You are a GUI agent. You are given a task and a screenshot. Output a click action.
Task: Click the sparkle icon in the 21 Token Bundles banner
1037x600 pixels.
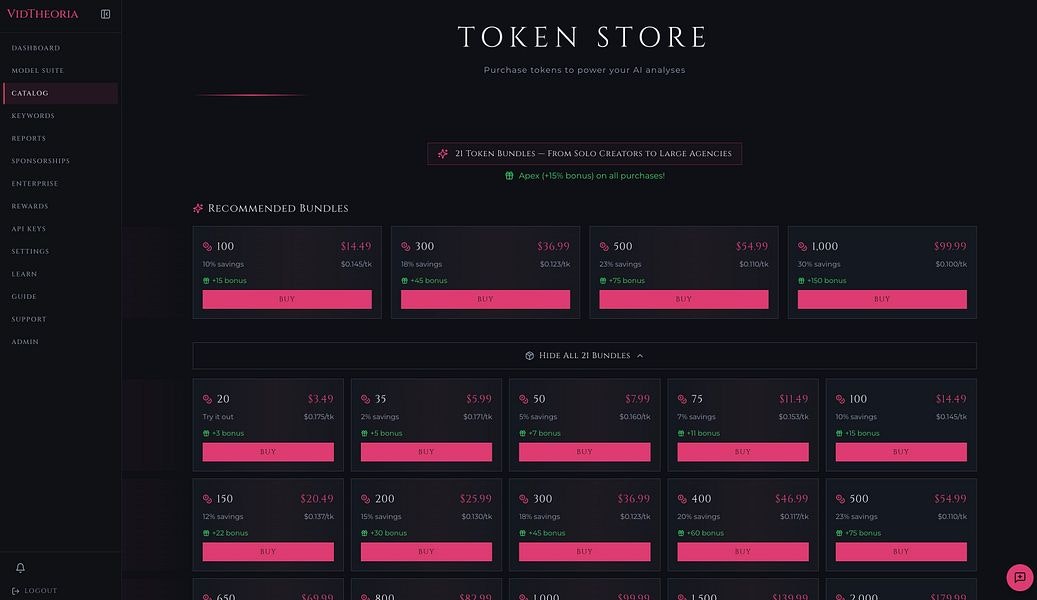tap(441, 153)
